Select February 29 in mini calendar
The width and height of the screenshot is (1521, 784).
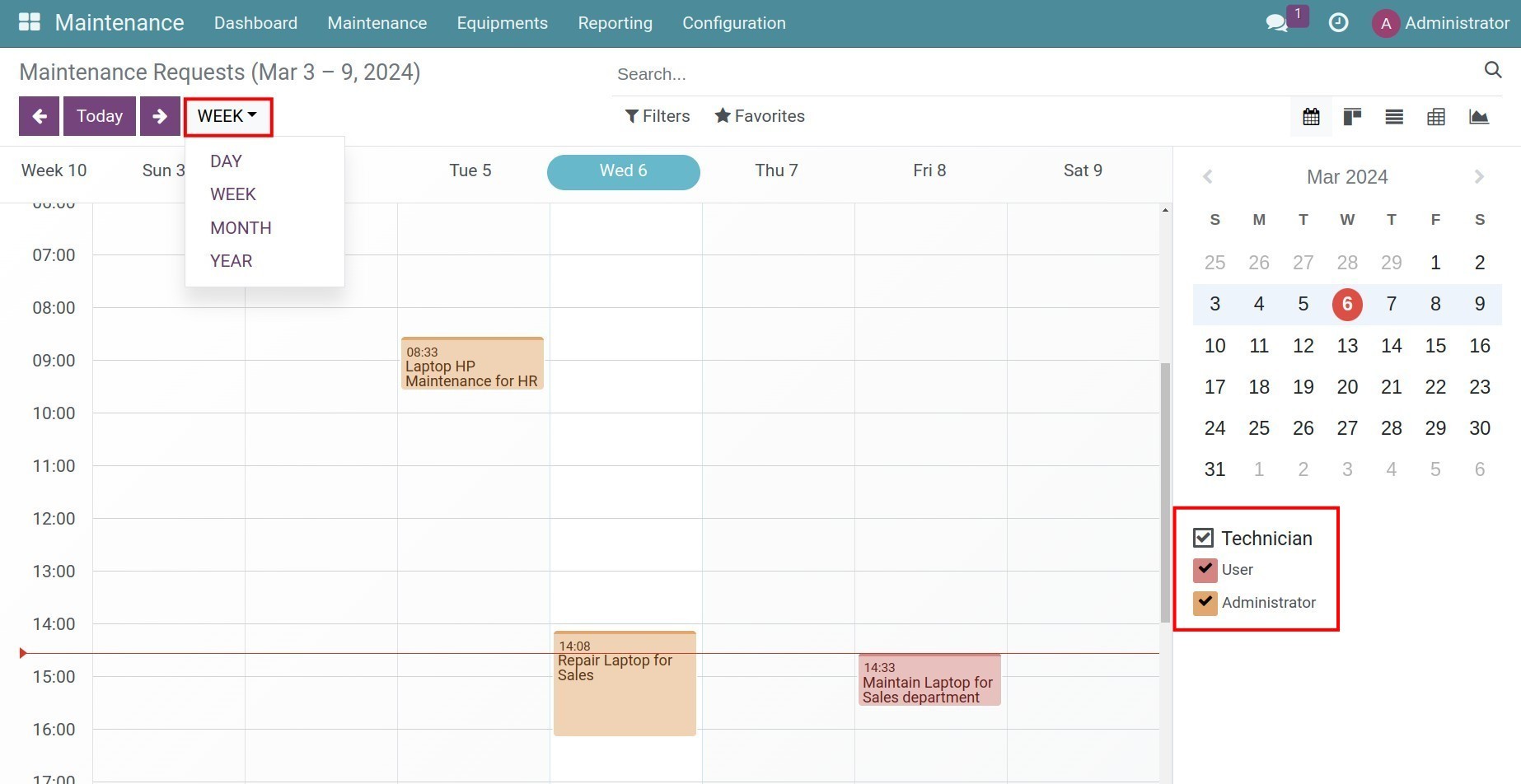1391,263
